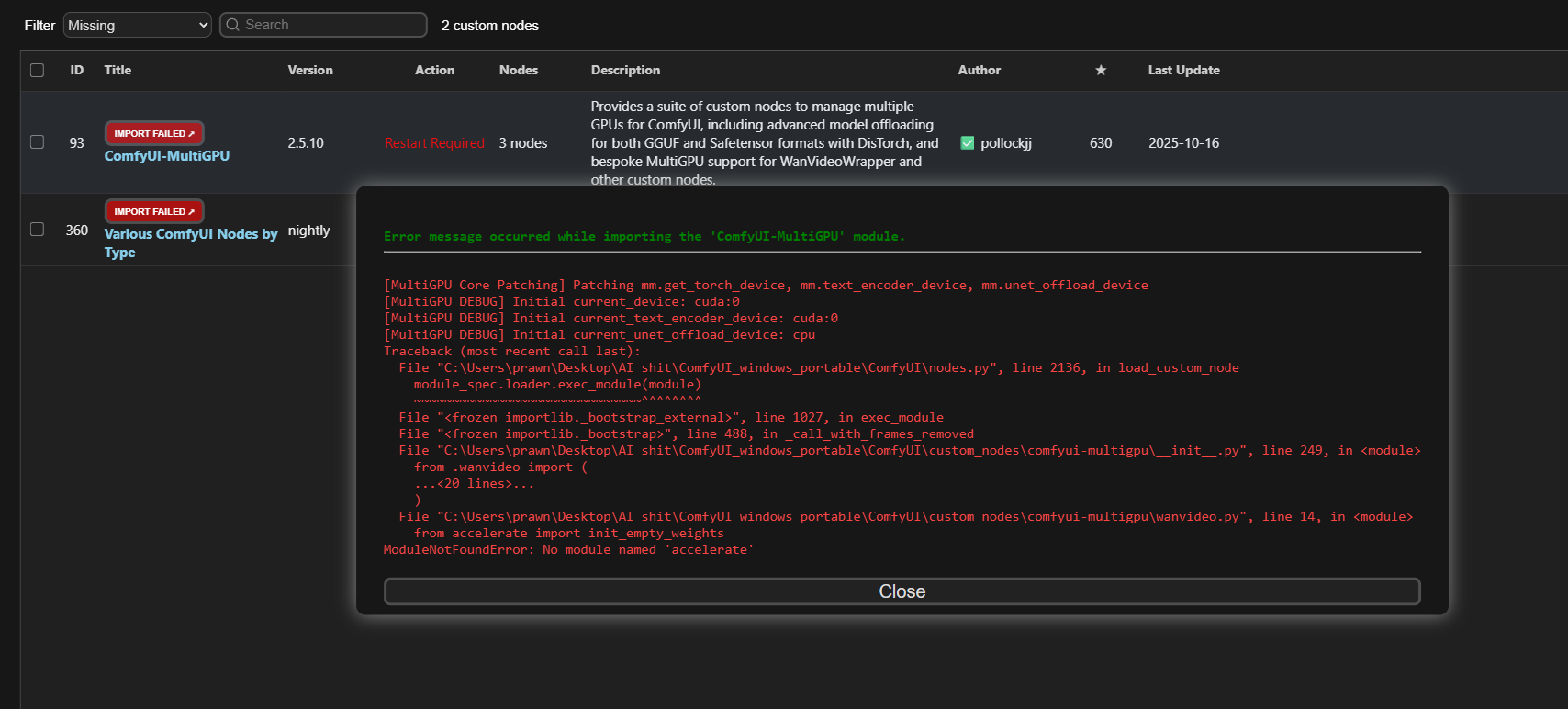The width and height of the screenshot is (1568, 709).
Task: Close the error message dialog
Action: pos(902,591)
